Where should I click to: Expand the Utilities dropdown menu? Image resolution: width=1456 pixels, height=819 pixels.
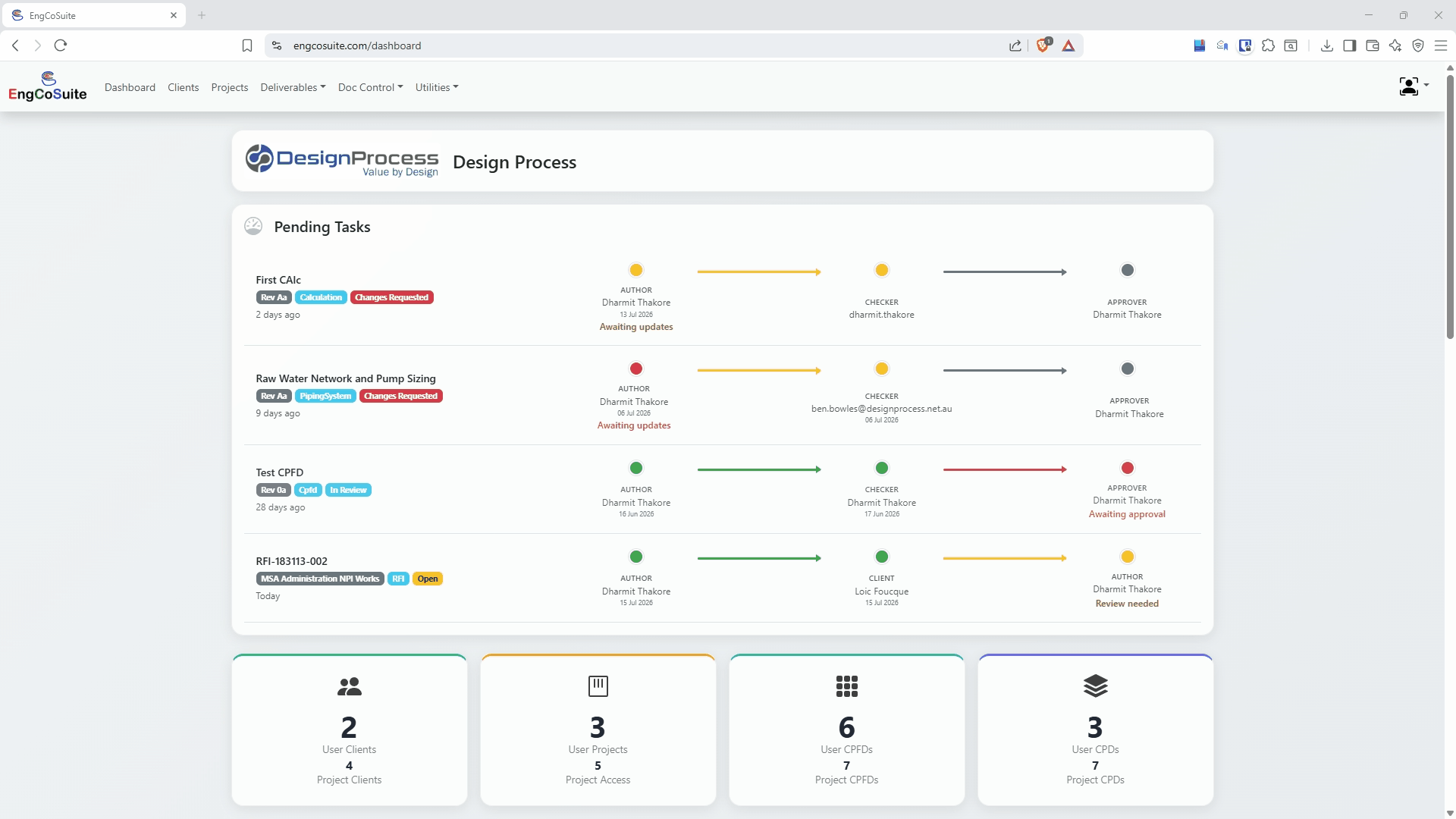pos(437,87)
